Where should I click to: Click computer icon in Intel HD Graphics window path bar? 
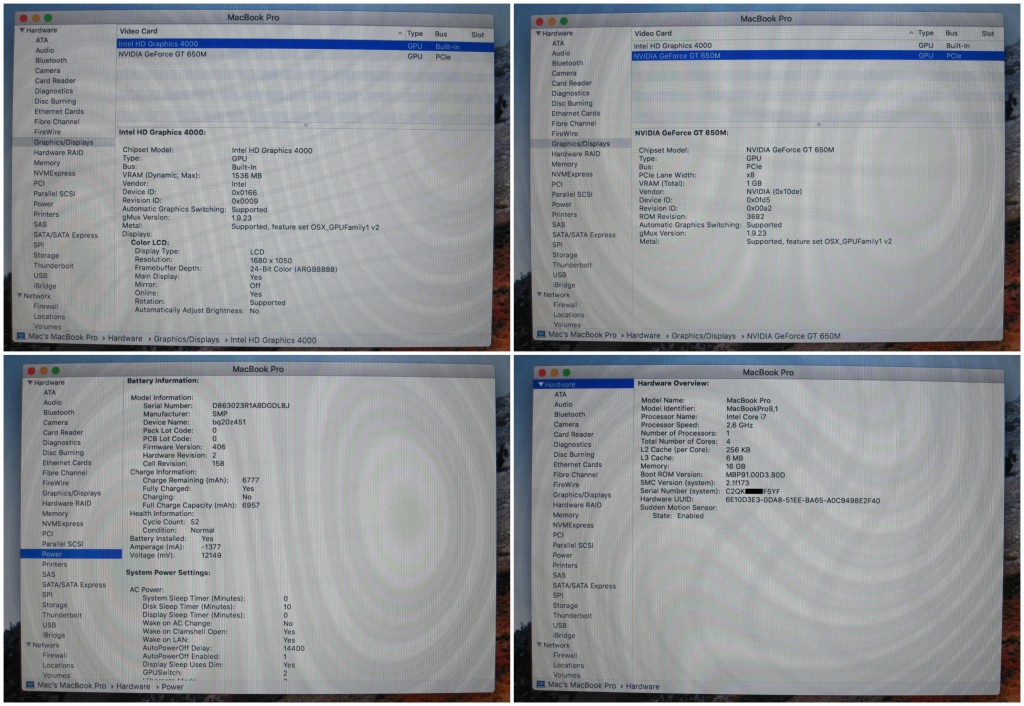pos(20,337)
